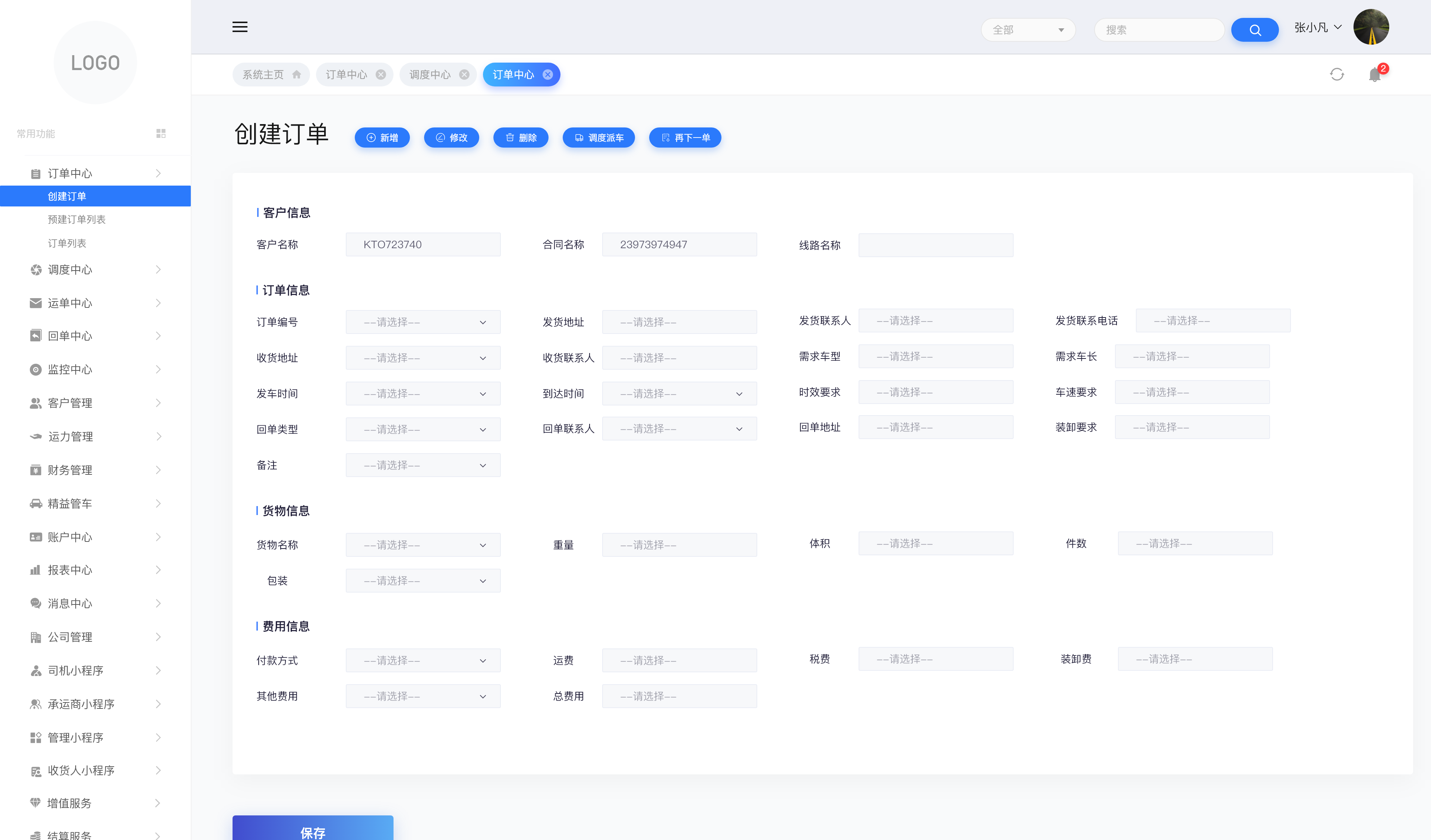Open the 收货地址 dropdown
1431x840 pixels.
point(423,358)
